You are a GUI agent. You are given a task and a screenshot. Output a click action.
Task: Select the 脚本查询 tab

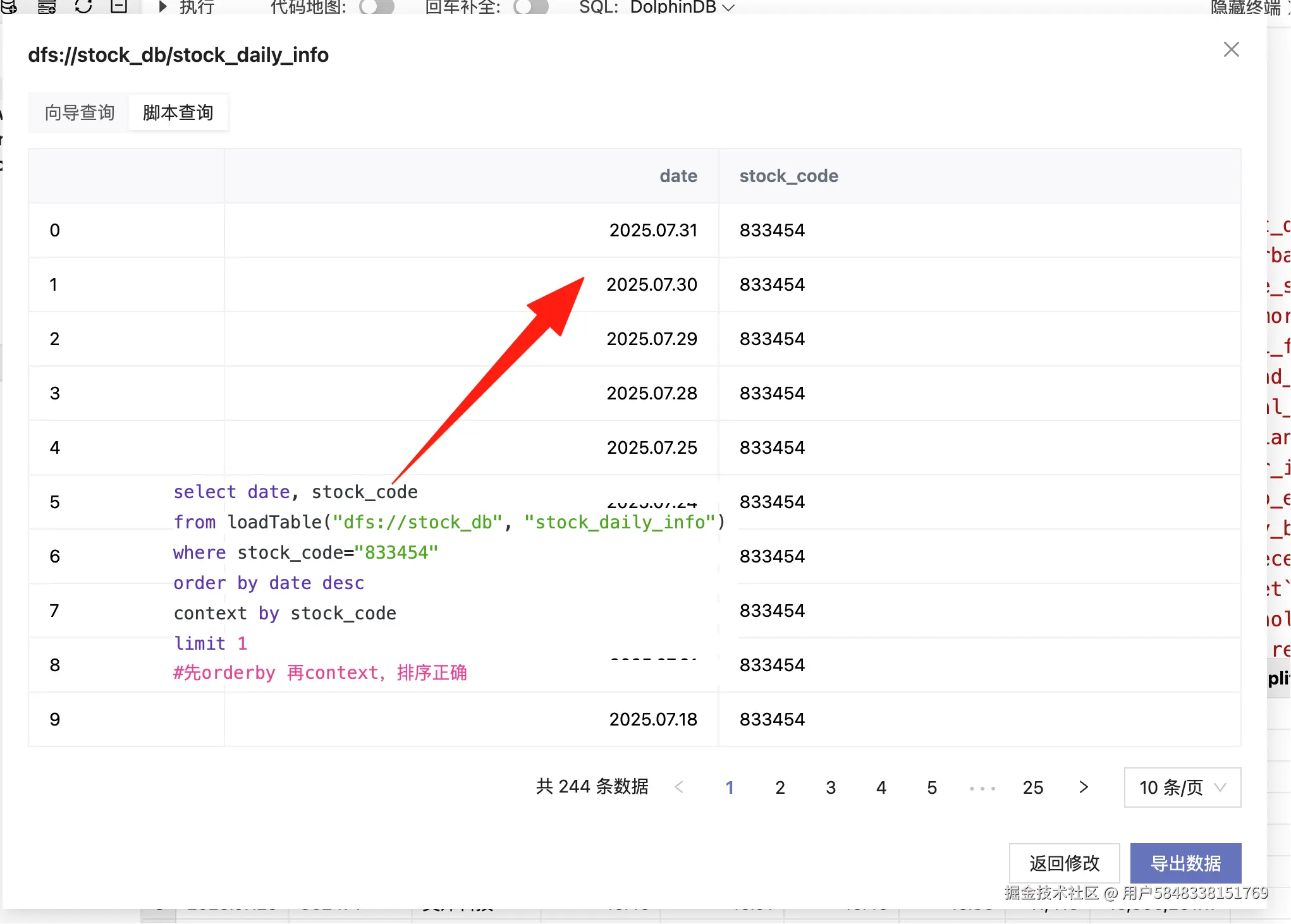(x=178, y=112)
